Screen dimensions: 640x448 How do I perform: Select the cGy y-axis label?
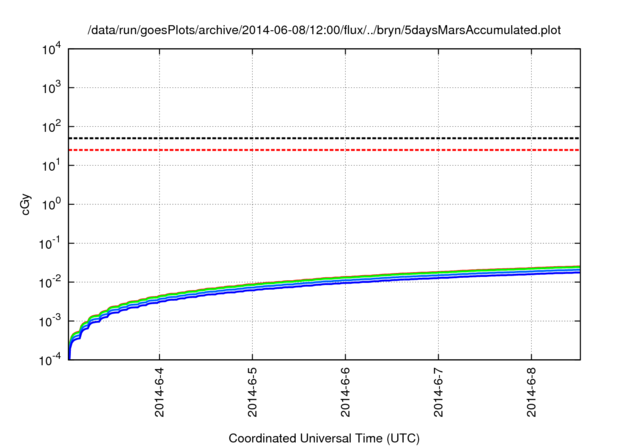[25, 205]
